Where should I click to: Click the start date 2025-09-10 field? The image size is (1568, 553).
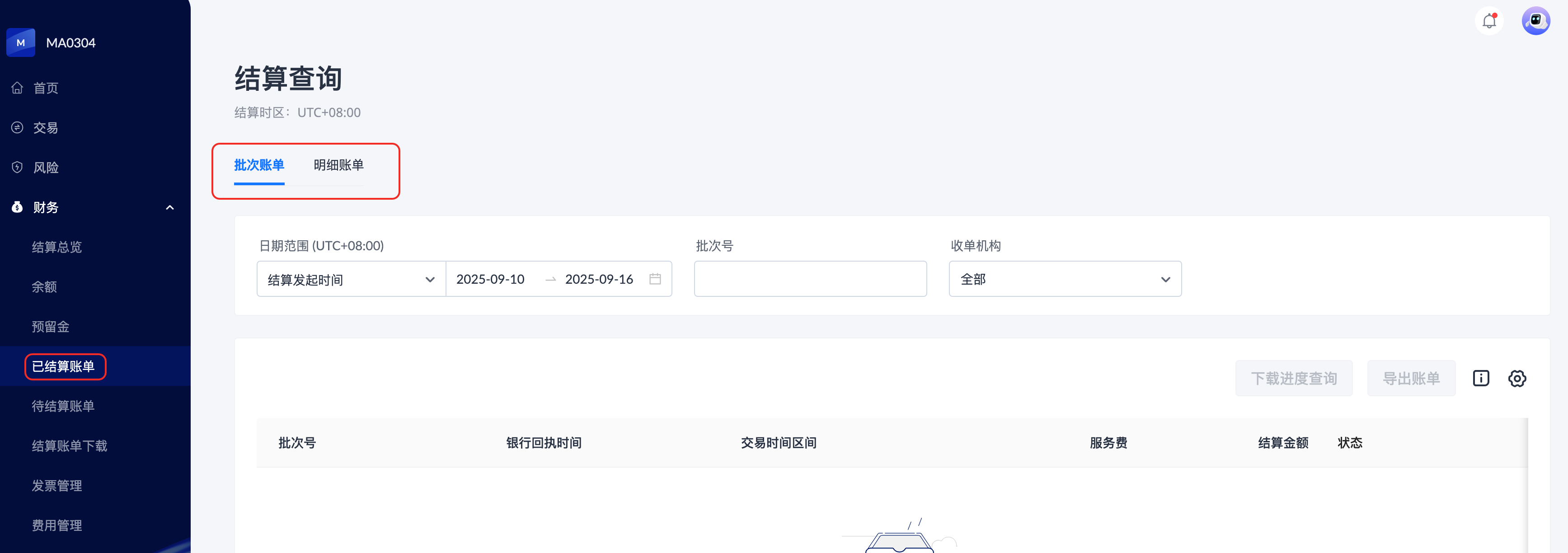(x=491, y=279)
